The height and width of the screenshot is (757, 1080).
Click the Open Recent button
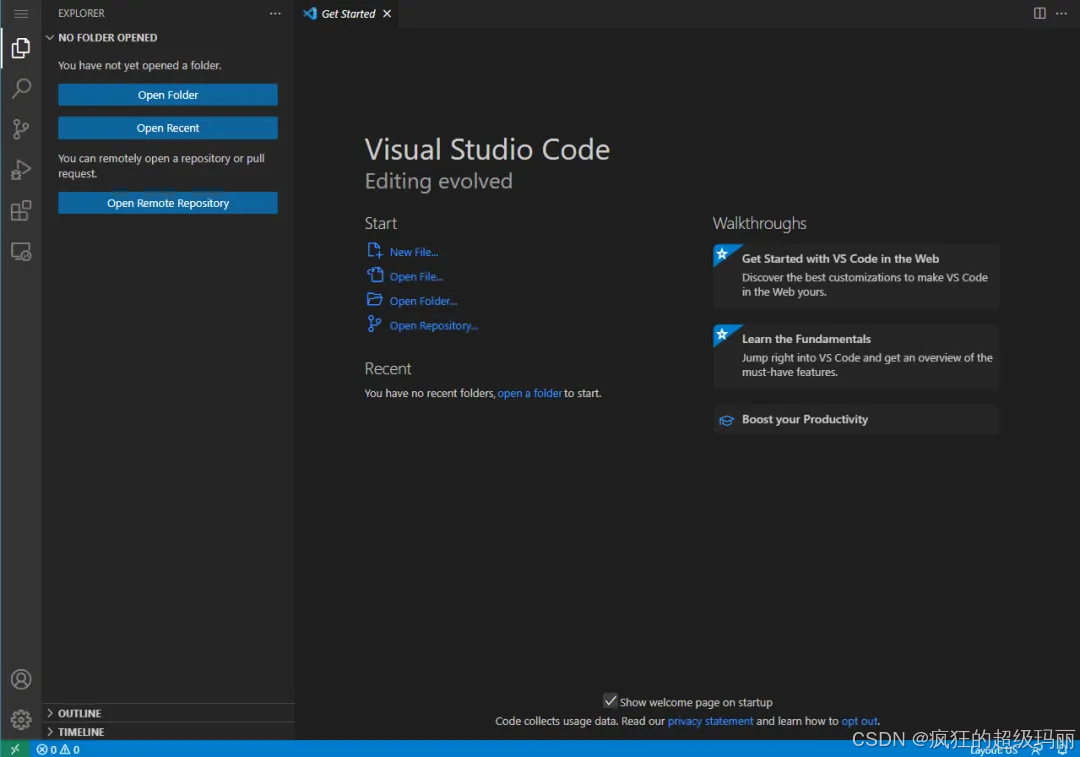coord(167,128)
